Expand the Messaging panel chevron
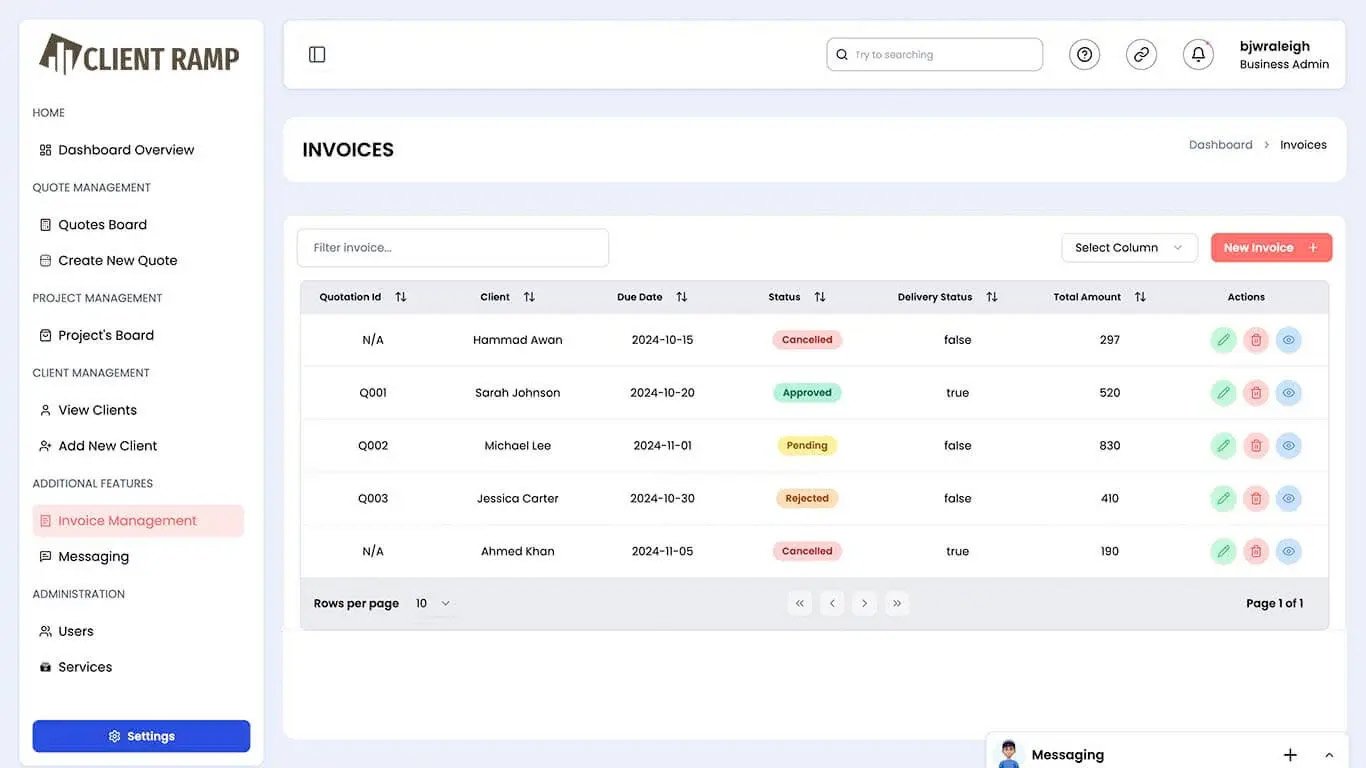 (x=1329, y=755)
